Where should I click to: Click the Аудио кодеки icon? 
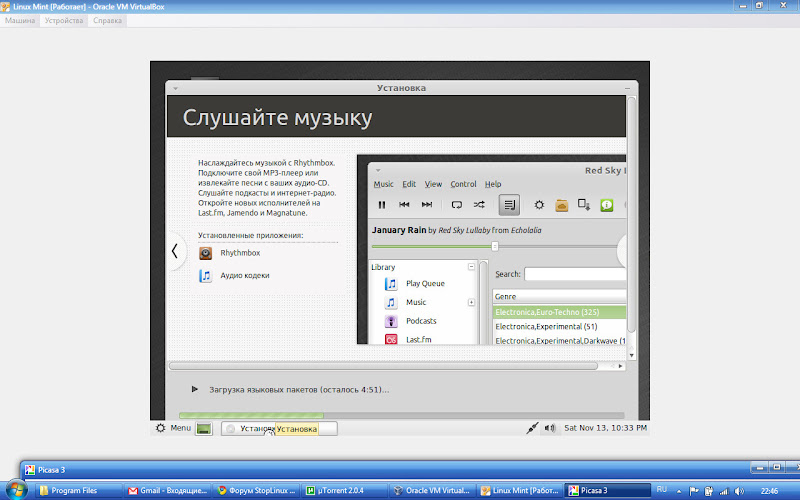[205, 276]
